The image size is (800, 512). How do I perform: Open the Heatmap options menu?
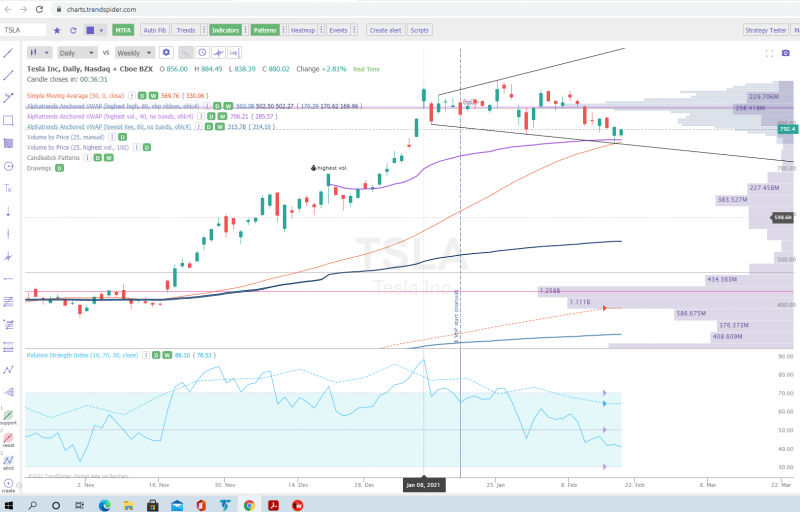pyautogui.click(x=321, y=31)
